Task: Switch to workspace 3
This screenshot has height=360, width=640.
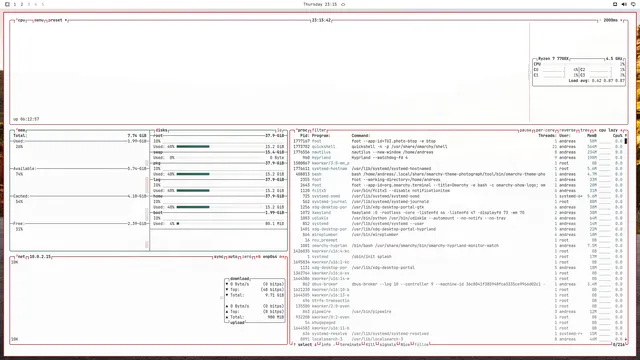Action: (29, 4)
